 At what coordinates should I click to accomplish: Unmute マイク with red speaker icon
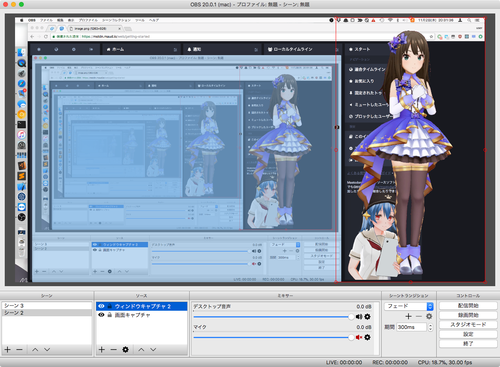point(359,337)
